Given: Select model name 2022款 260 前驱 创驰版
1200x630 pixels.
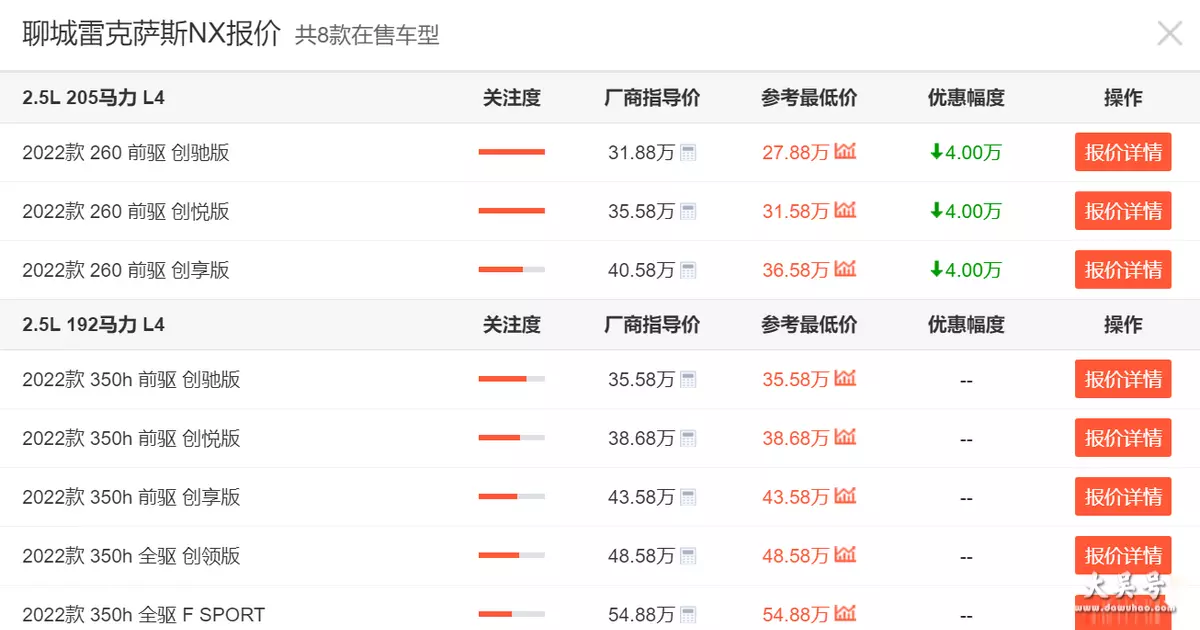Looking at the screenshot, I should click(126, 153).
